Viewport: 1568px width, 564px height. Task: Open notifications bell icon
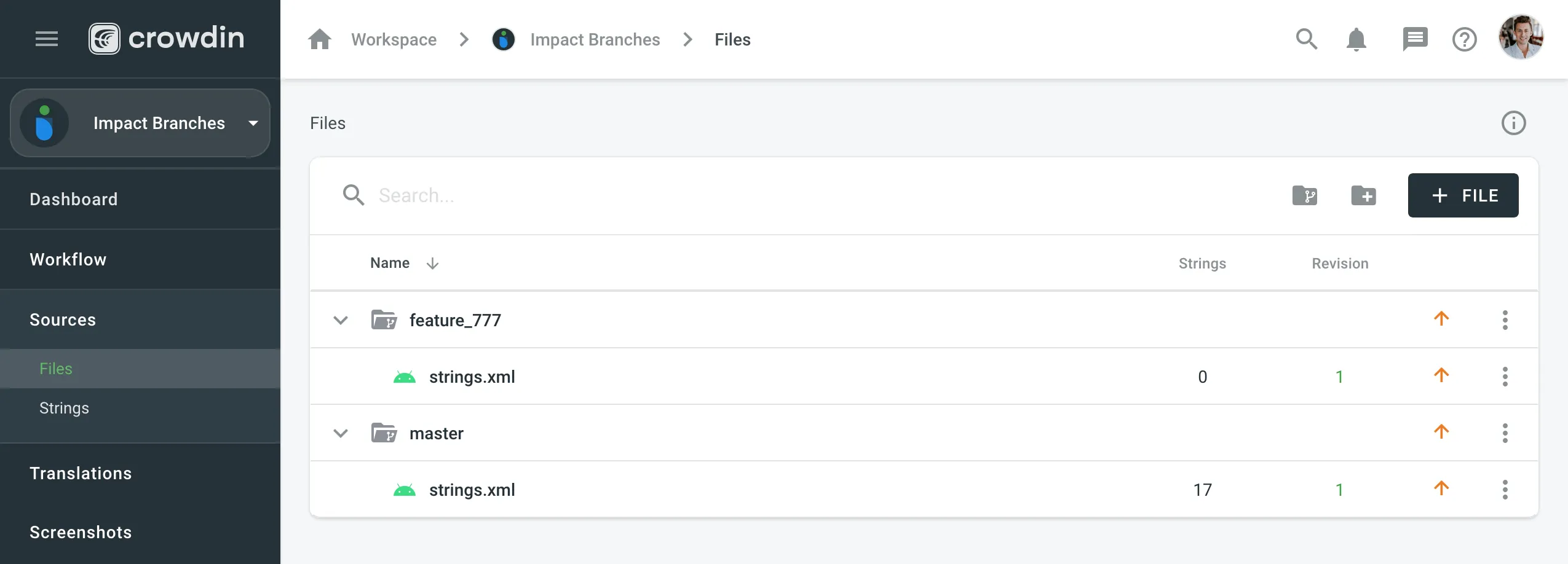(1356, 39)
